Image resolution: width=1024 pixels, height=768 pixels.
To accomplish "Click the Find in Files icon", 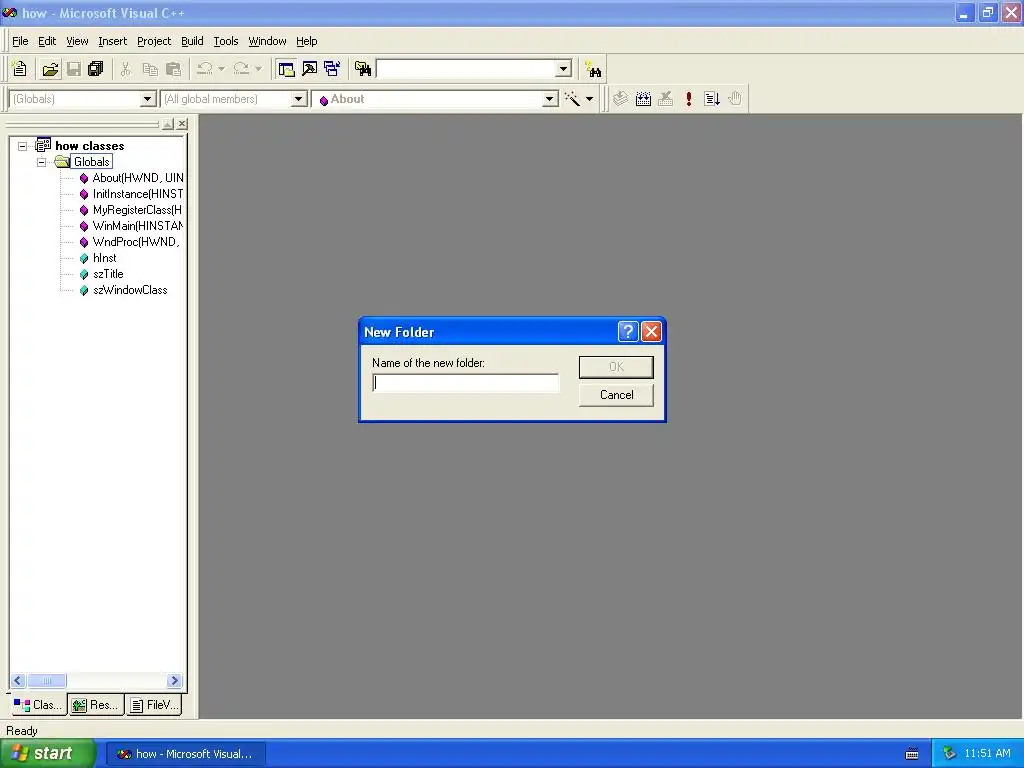I will pos(363,69).
